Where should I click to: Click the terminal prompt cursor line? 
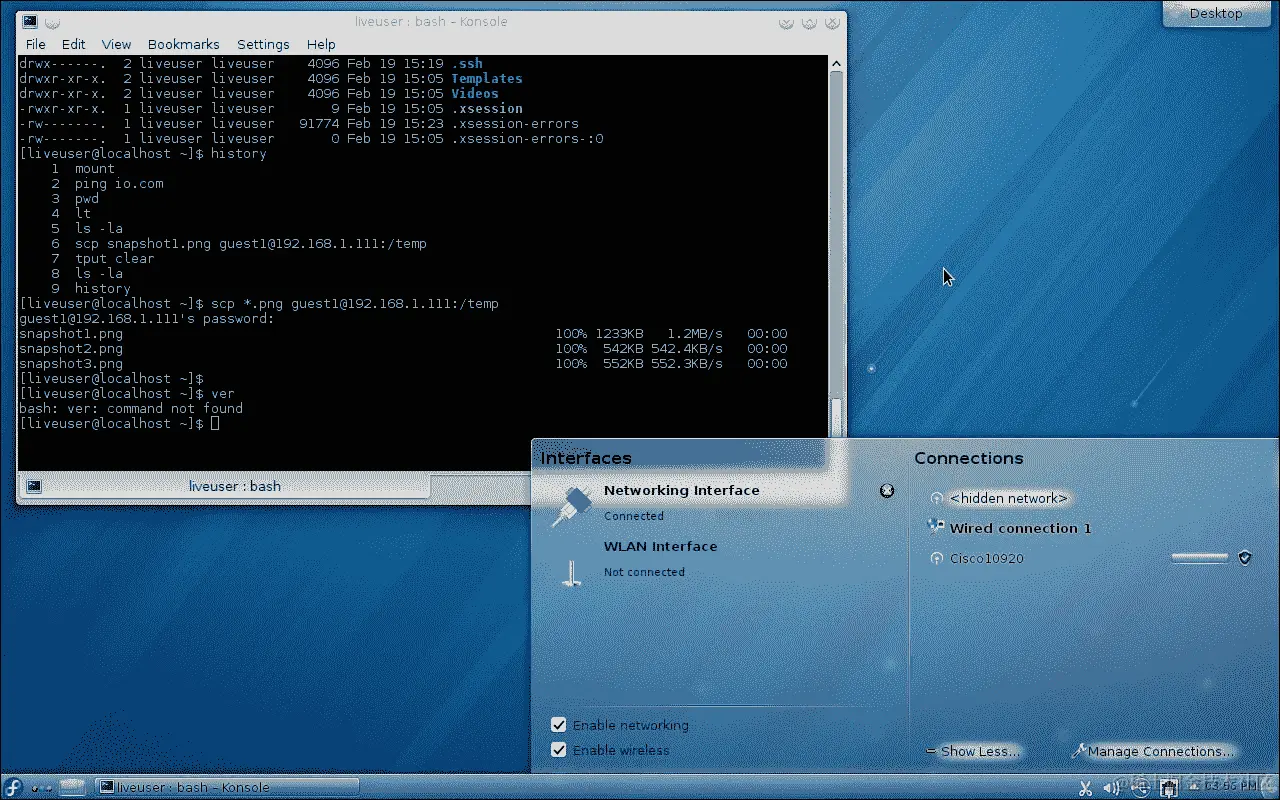119,424
